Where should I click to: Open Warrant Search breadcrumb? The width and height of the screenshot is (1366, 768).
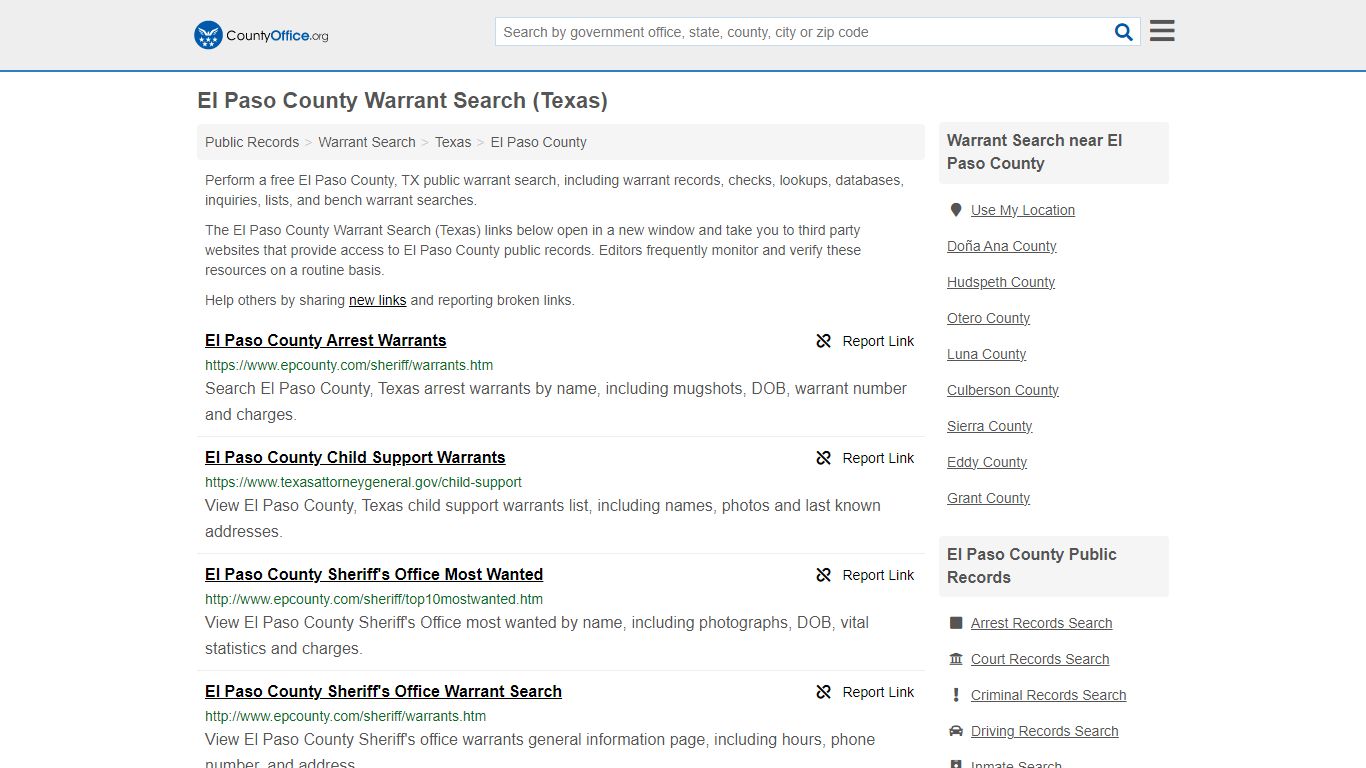pyautogui.click(x=367, y=142)
